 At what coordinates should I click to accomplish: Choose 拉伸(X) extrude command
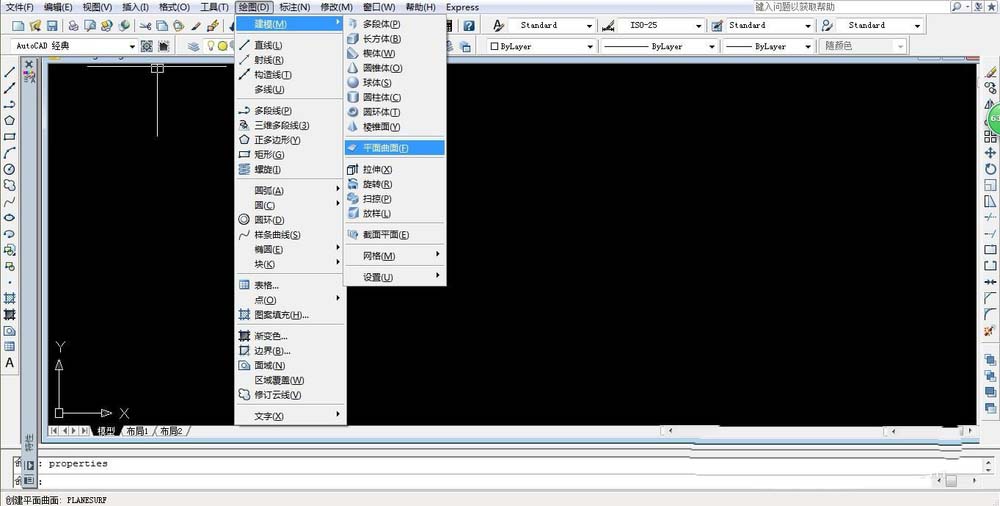pos(395,170)
